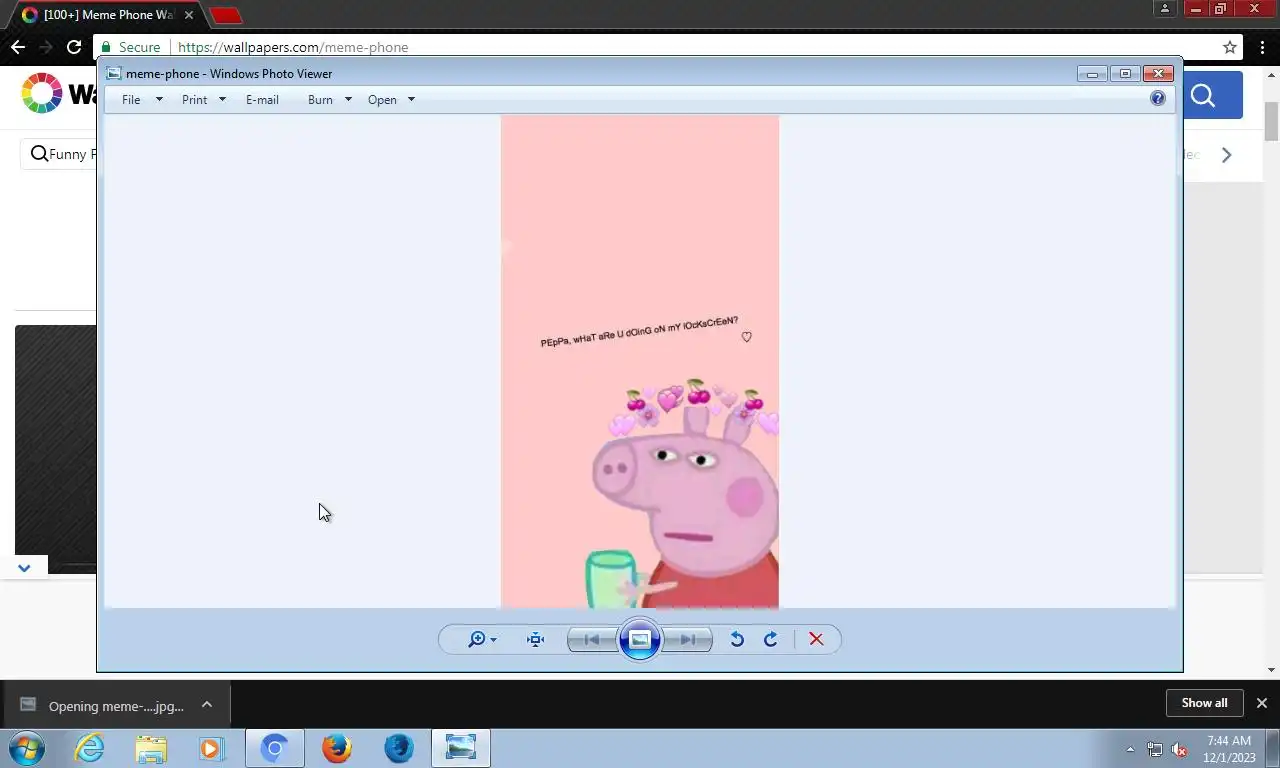1280x768 pixels.
Task: Click the website logo color wheel
Action: click(42, 93)
